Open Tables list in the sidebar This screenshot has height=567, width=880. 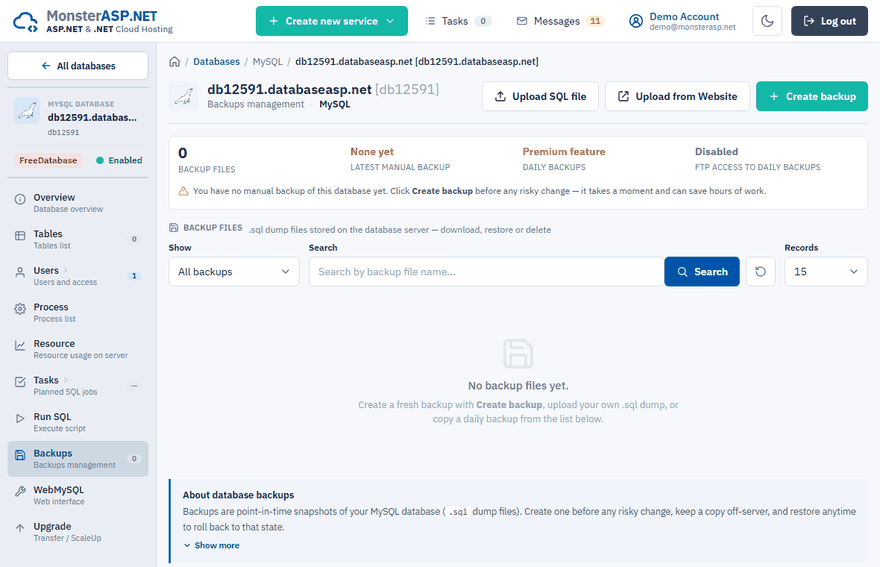tap(78, 239)
